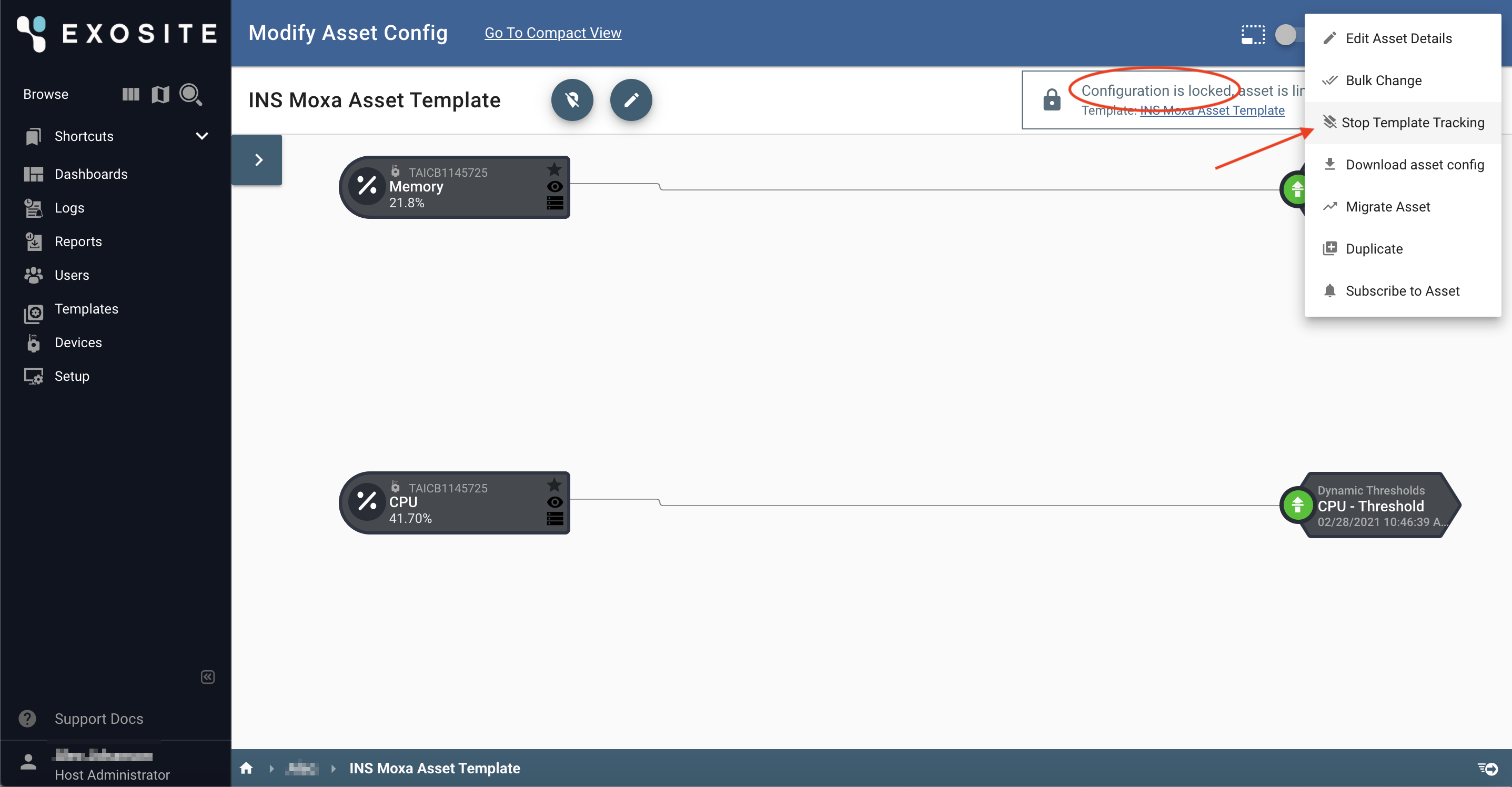This screenshot has height=787, width=1512.
Task: Select Migrate Asset option
Action: pyautogui.click(x=1402, y=207)
